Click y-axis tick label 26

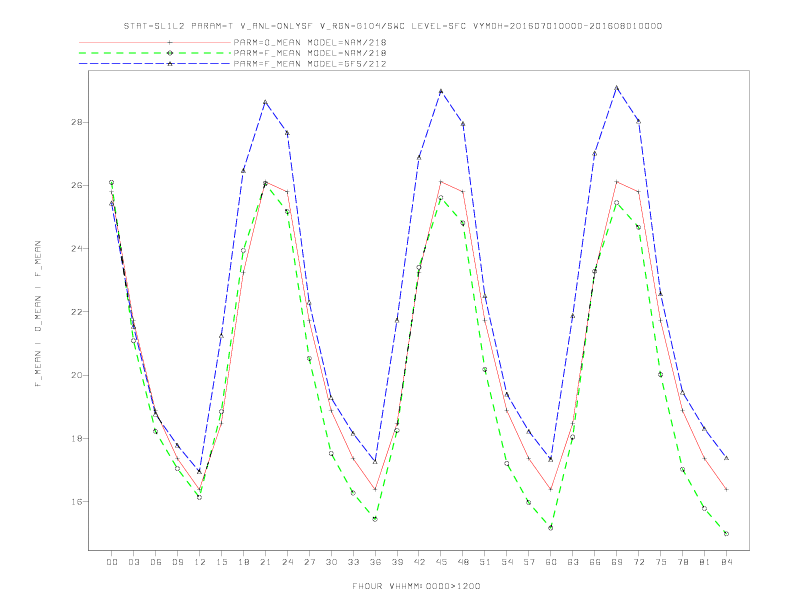[77, 185]
